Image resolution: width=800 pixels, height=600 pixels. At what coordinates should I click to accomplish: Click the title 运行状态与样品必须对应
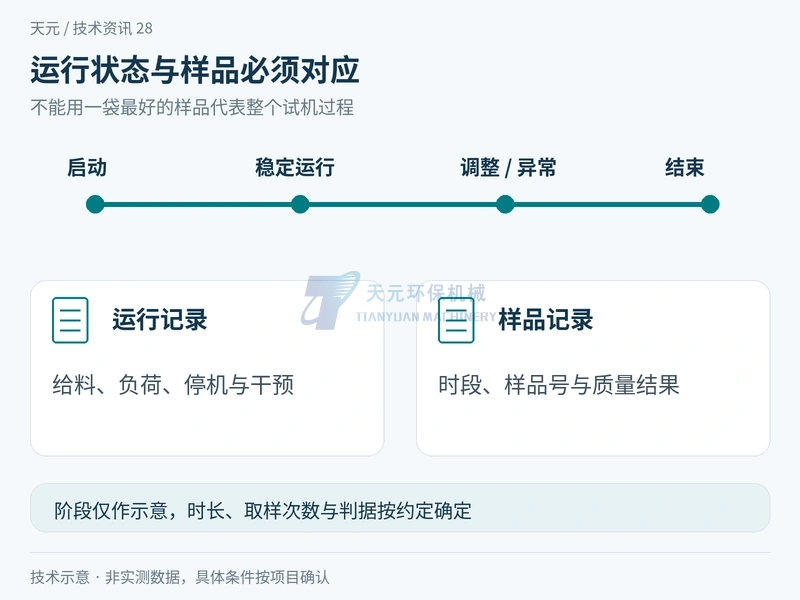click(195, 70)
